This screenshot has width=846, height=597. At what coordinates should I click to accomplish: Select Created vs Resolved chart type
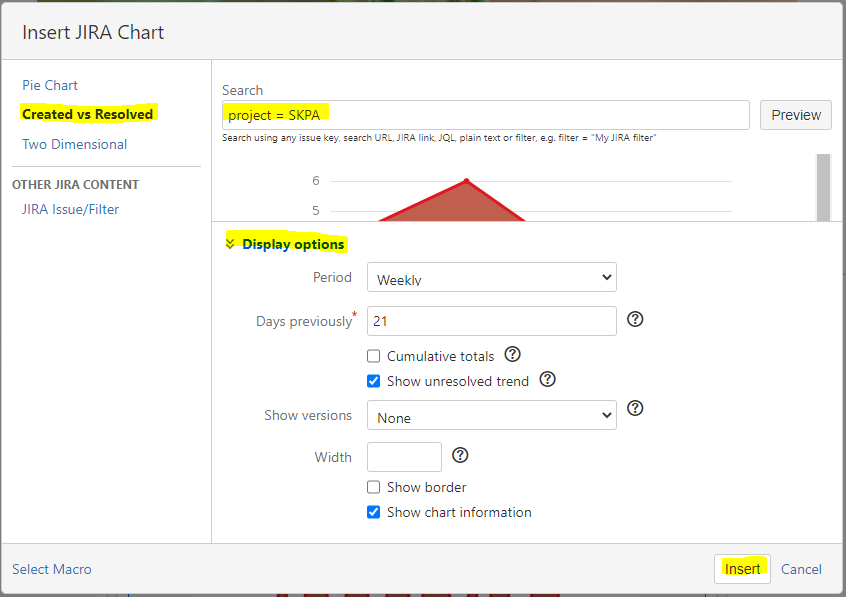coord(87,114)
